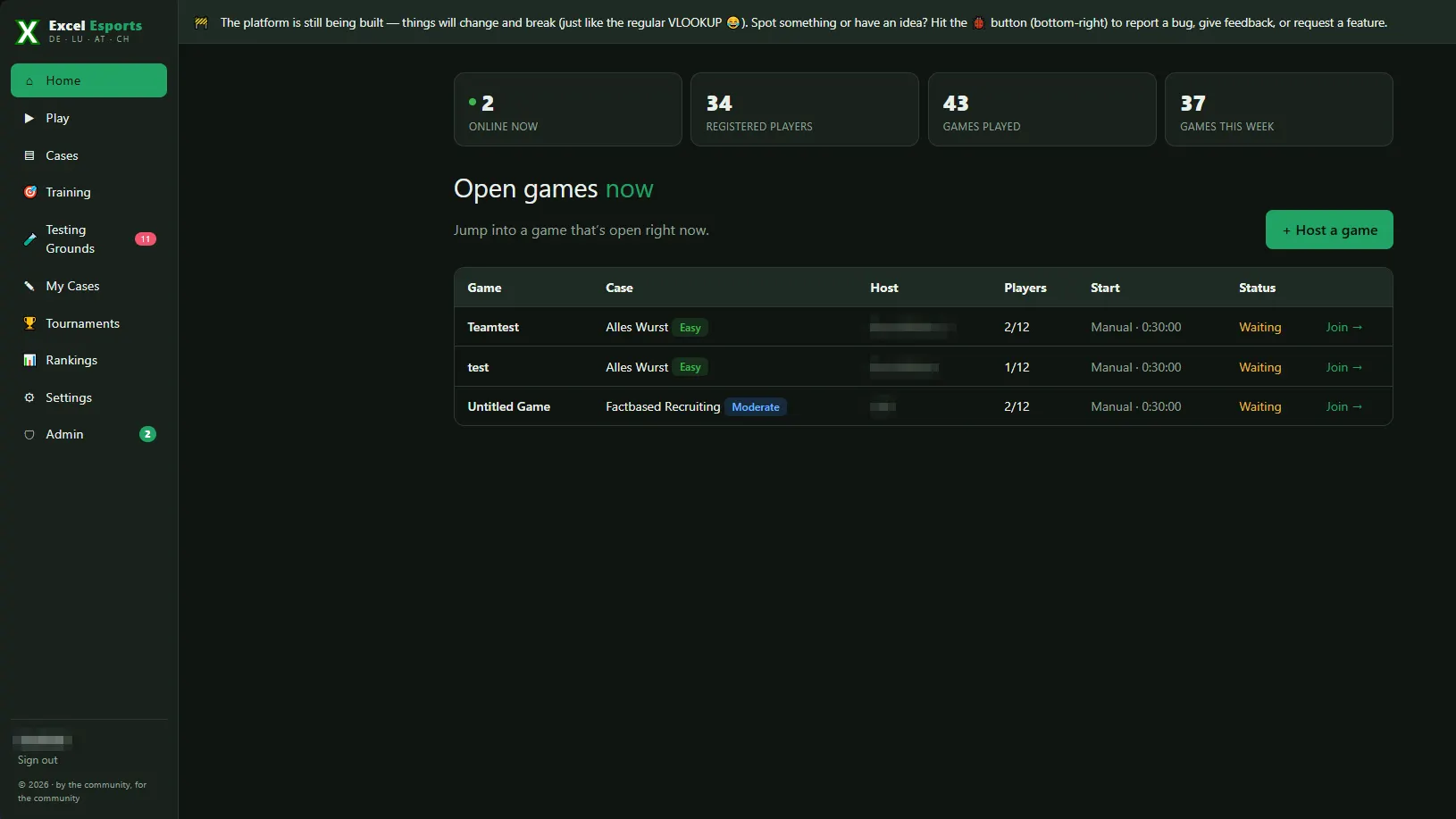
Task: Click the Excel Esports X logo
Action: tap(28, 32)
